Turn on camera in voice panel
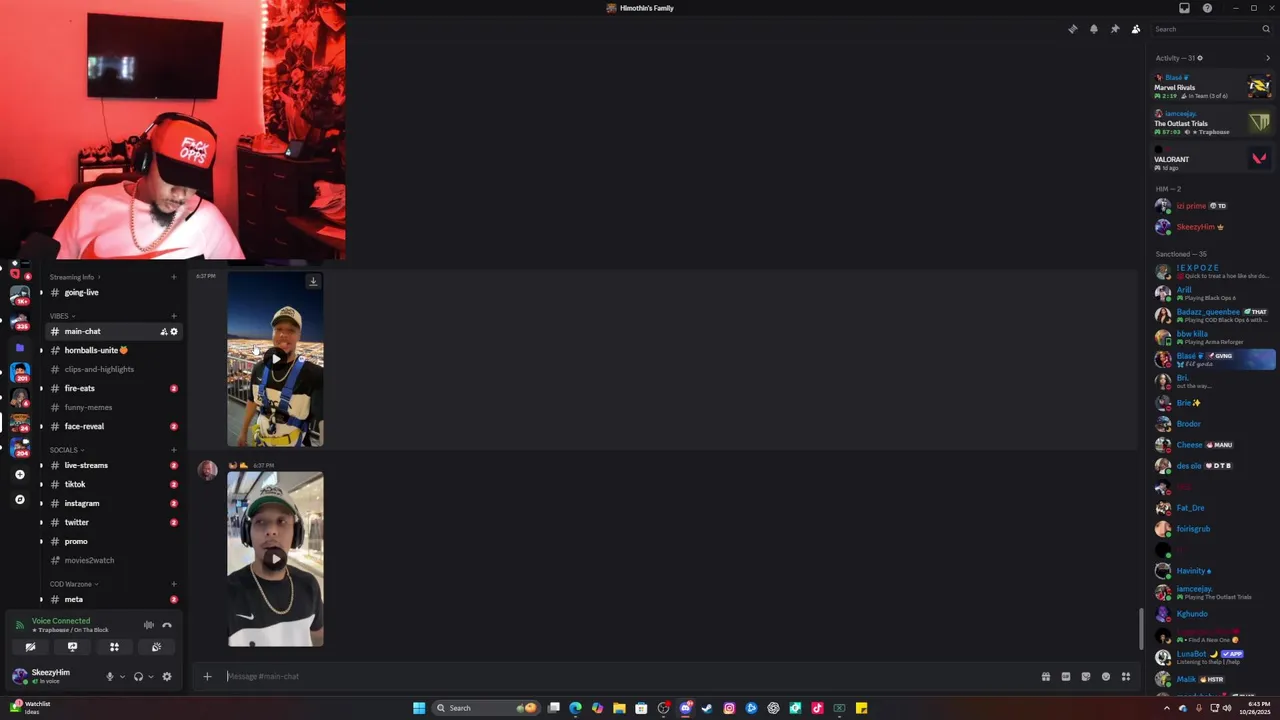Screen dimensions: 1280x720 pos(30,647)
